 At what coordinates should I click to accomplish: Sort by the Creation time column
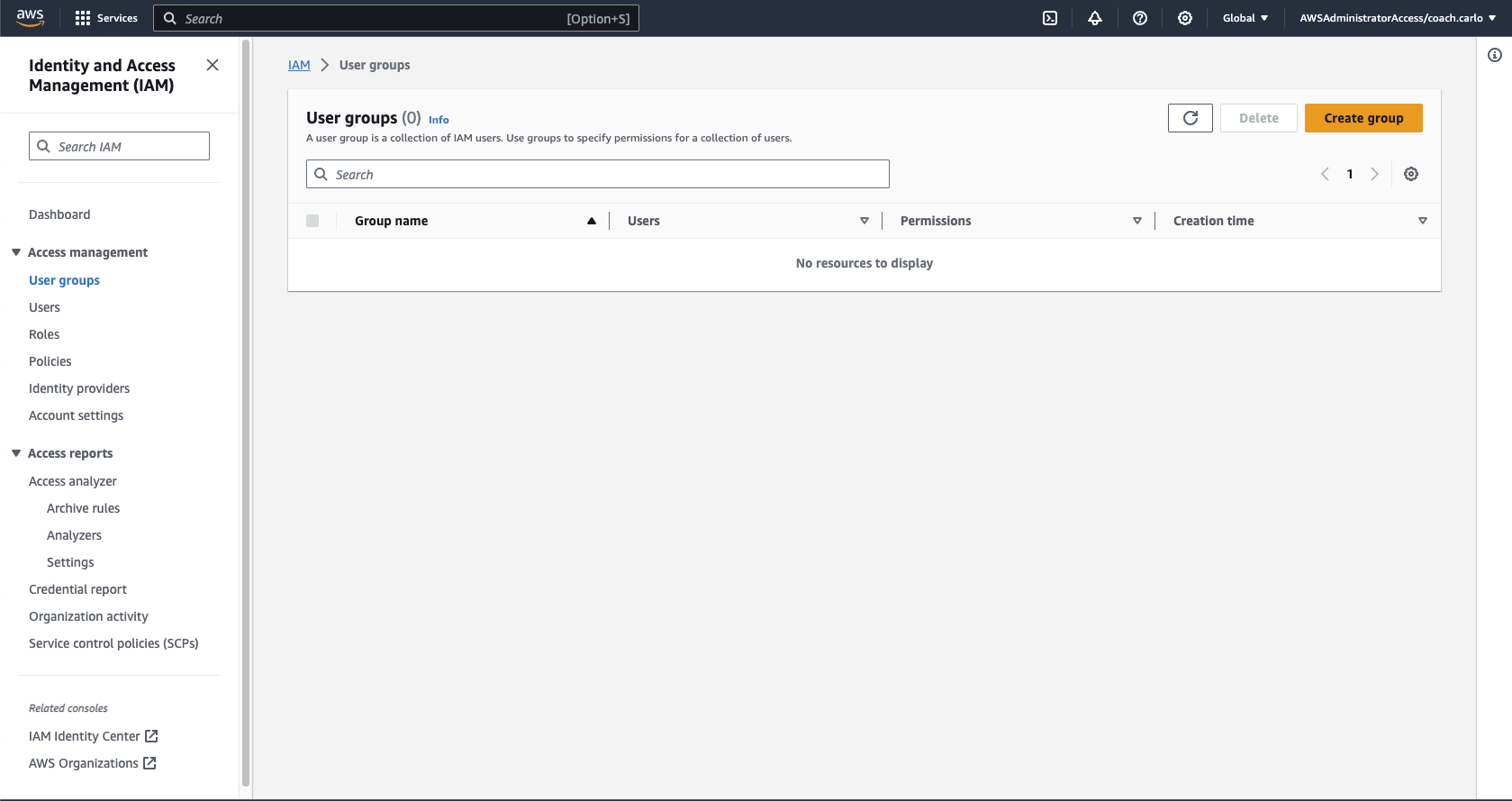click(1214, 221)
